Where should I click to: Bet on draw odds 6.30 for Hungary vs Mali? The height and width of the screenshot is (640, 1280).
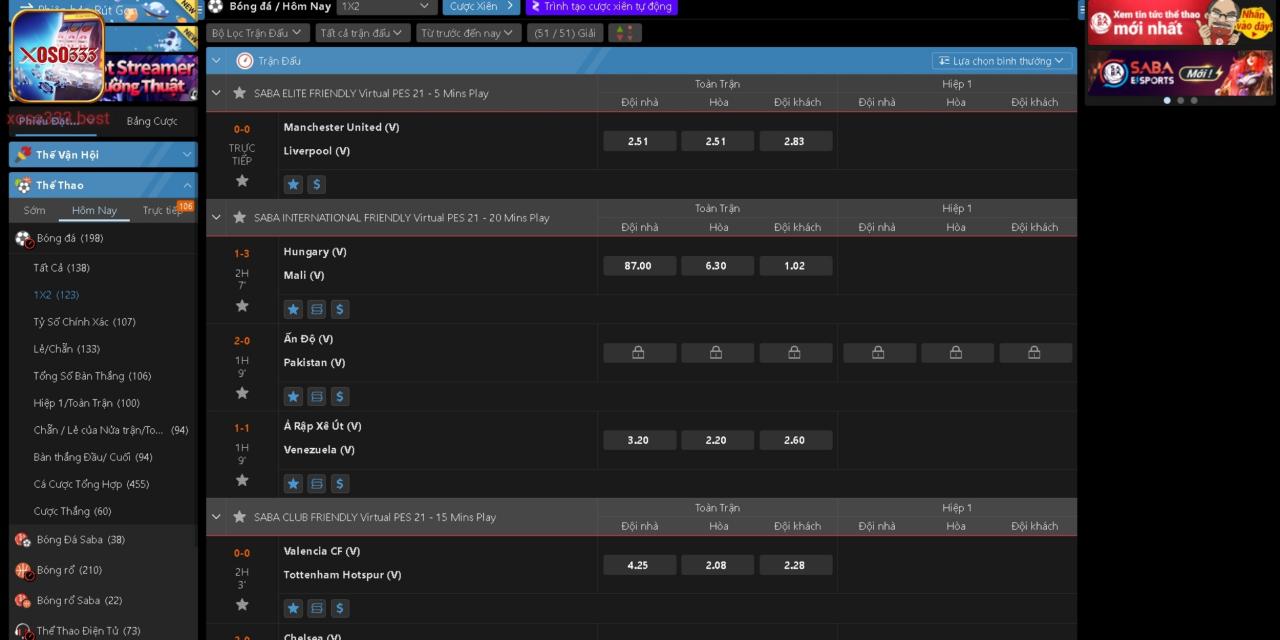pyautogui.click(x=716, y=266)
